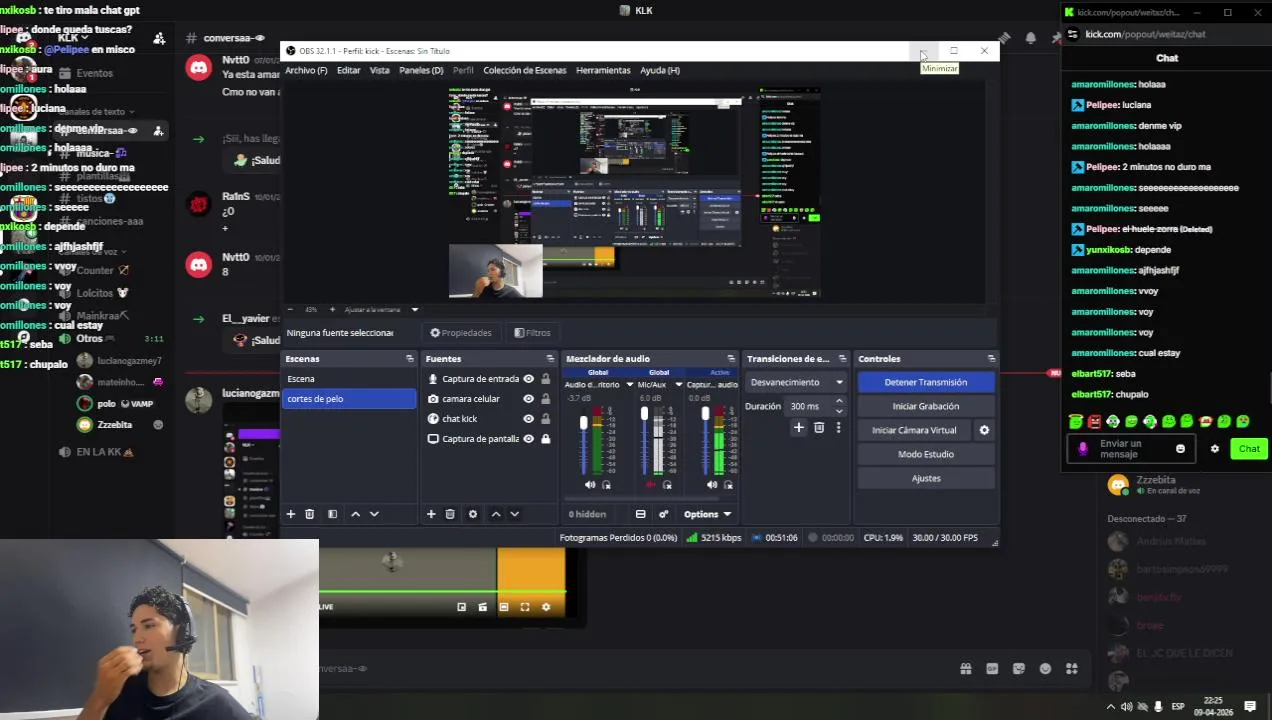The image size is (1272, 720).
Task: Switch to Modo Estudio
Action: 926,454
